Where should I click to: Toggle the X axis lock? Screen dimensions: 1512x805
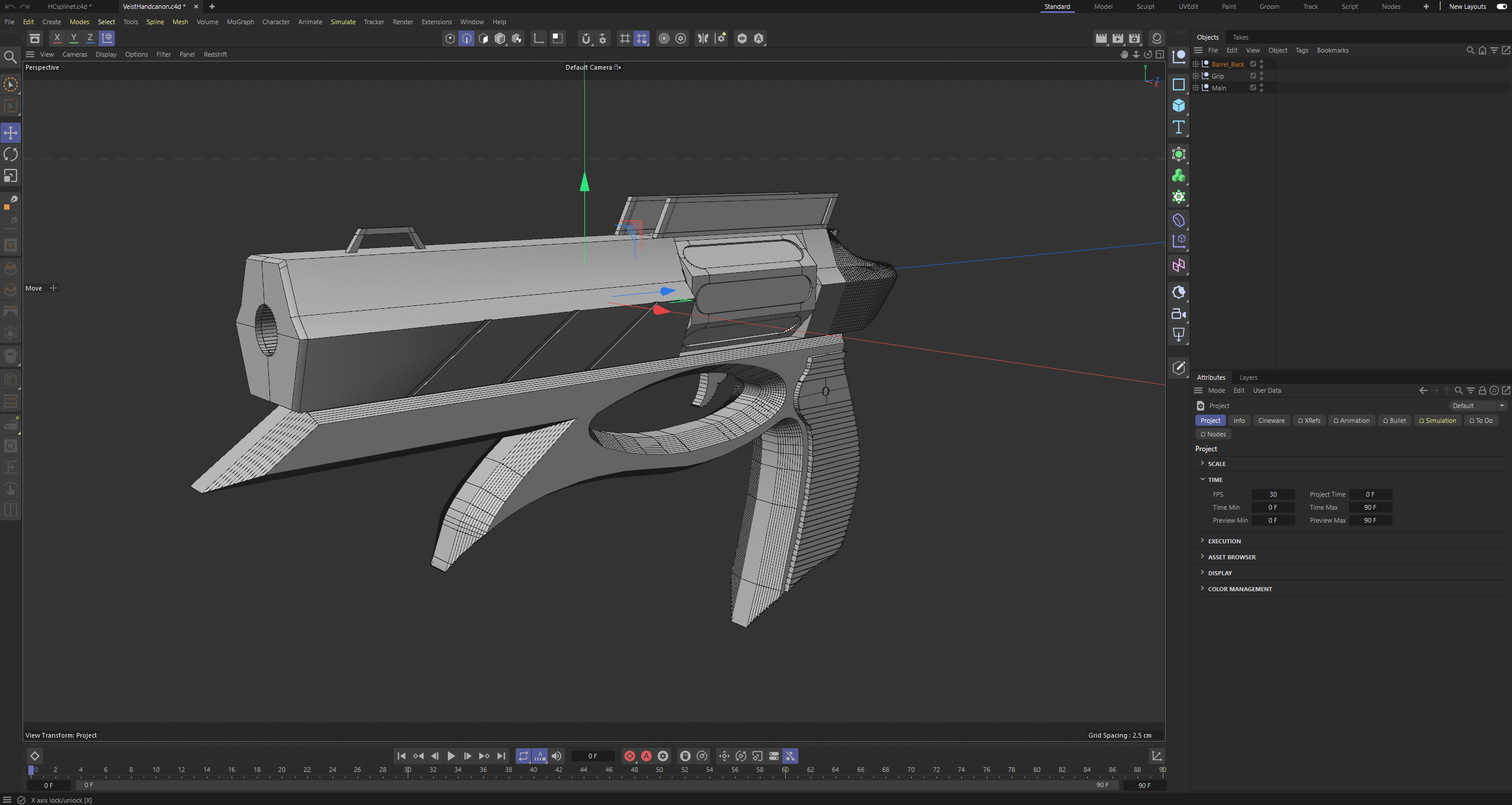coord(57,38)
